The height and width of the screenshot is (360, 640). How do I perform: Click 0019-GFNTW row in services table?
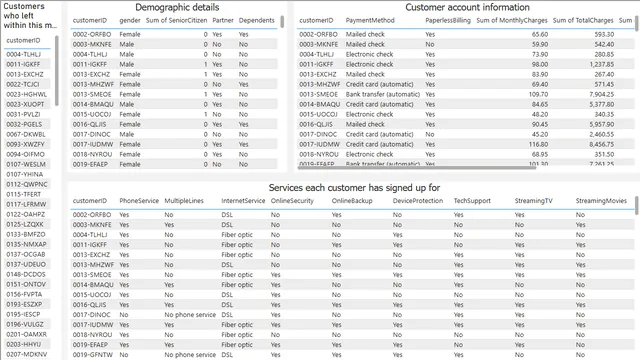(351, 355)
